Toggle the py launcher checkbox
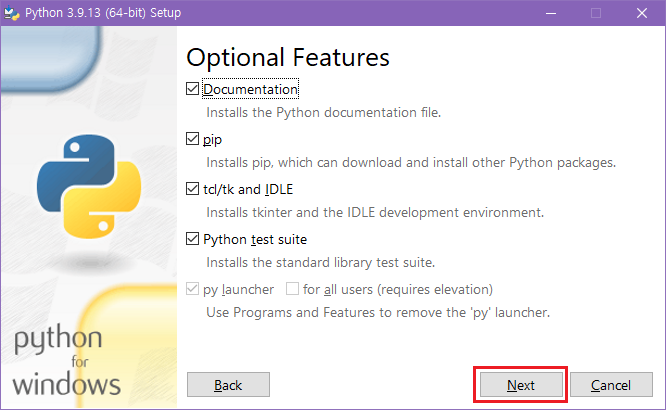 (192, 289)
